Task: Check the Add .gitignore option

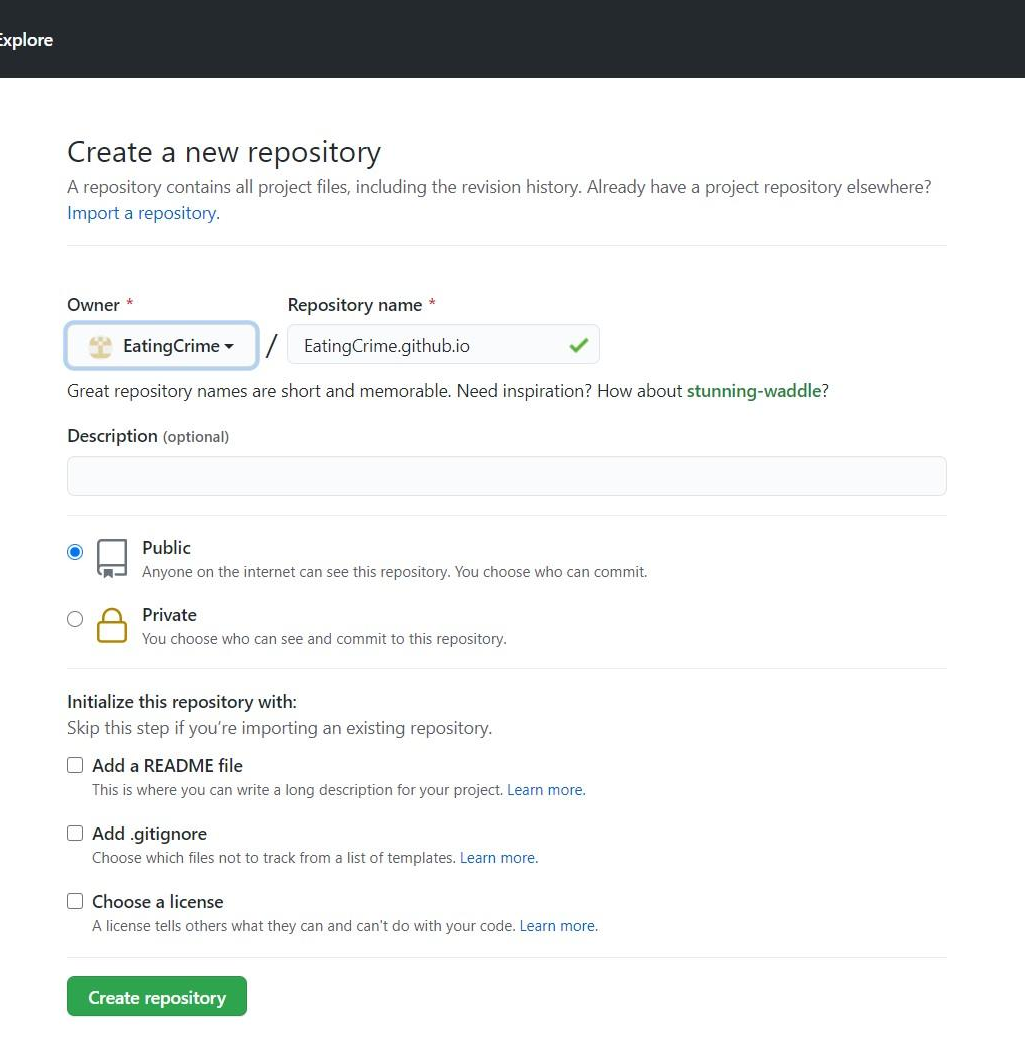Action: 75,833
